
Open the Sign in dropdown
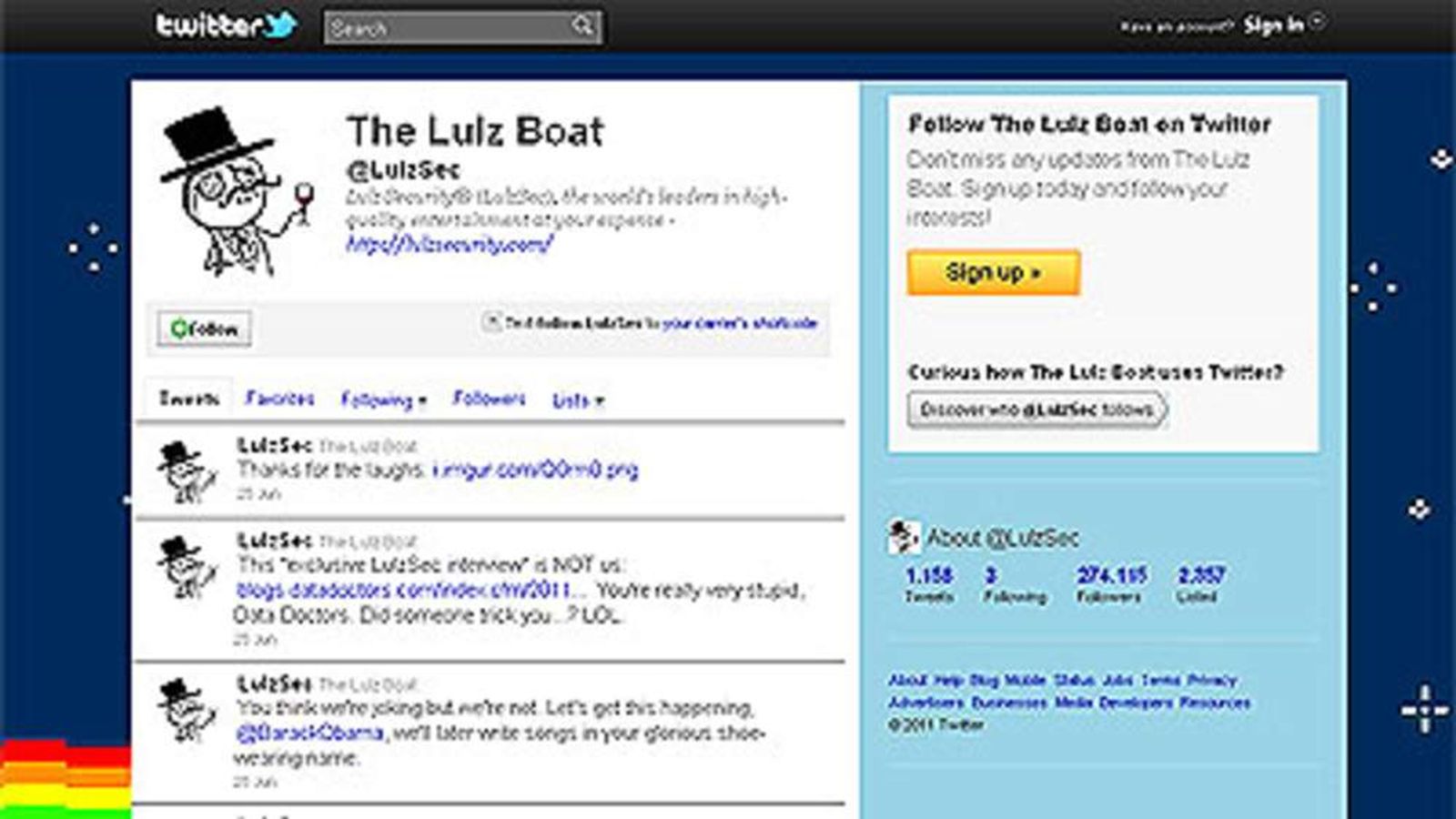tap(1283, 25)
